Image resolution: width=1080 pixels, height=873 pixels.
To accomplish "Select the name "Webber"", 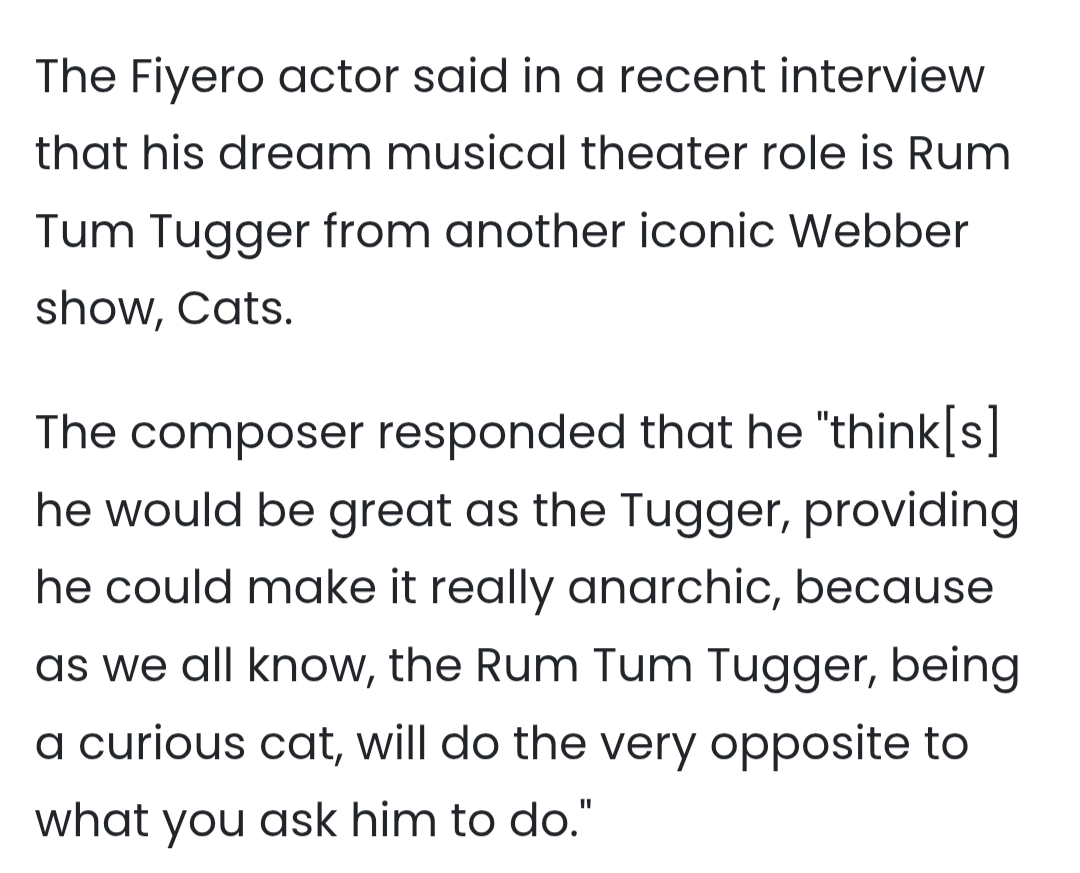I will (880, 233).
